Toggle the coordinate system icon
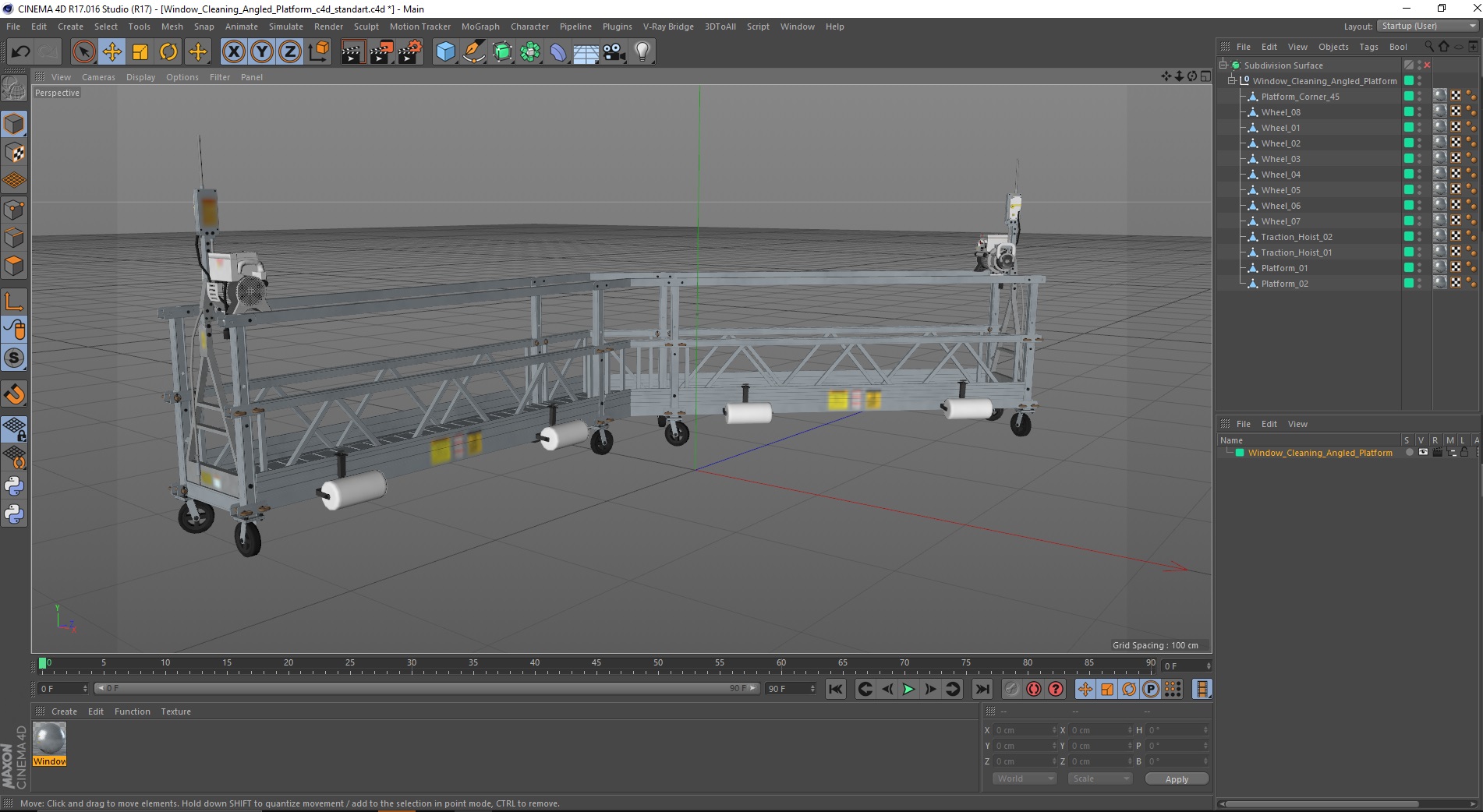This screenshot has width=1483, height=812. tap(318, 52)
